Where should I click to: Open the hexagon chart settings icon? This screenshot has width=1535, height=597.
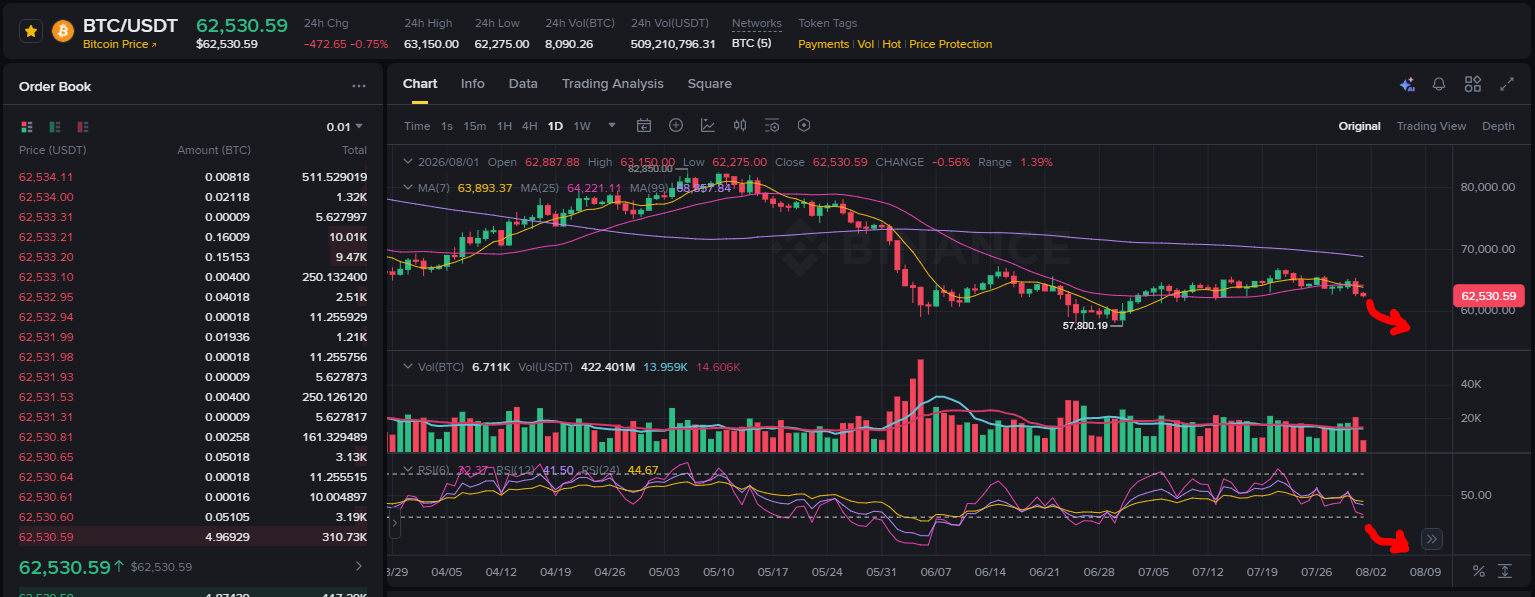(x=804, y=126)
